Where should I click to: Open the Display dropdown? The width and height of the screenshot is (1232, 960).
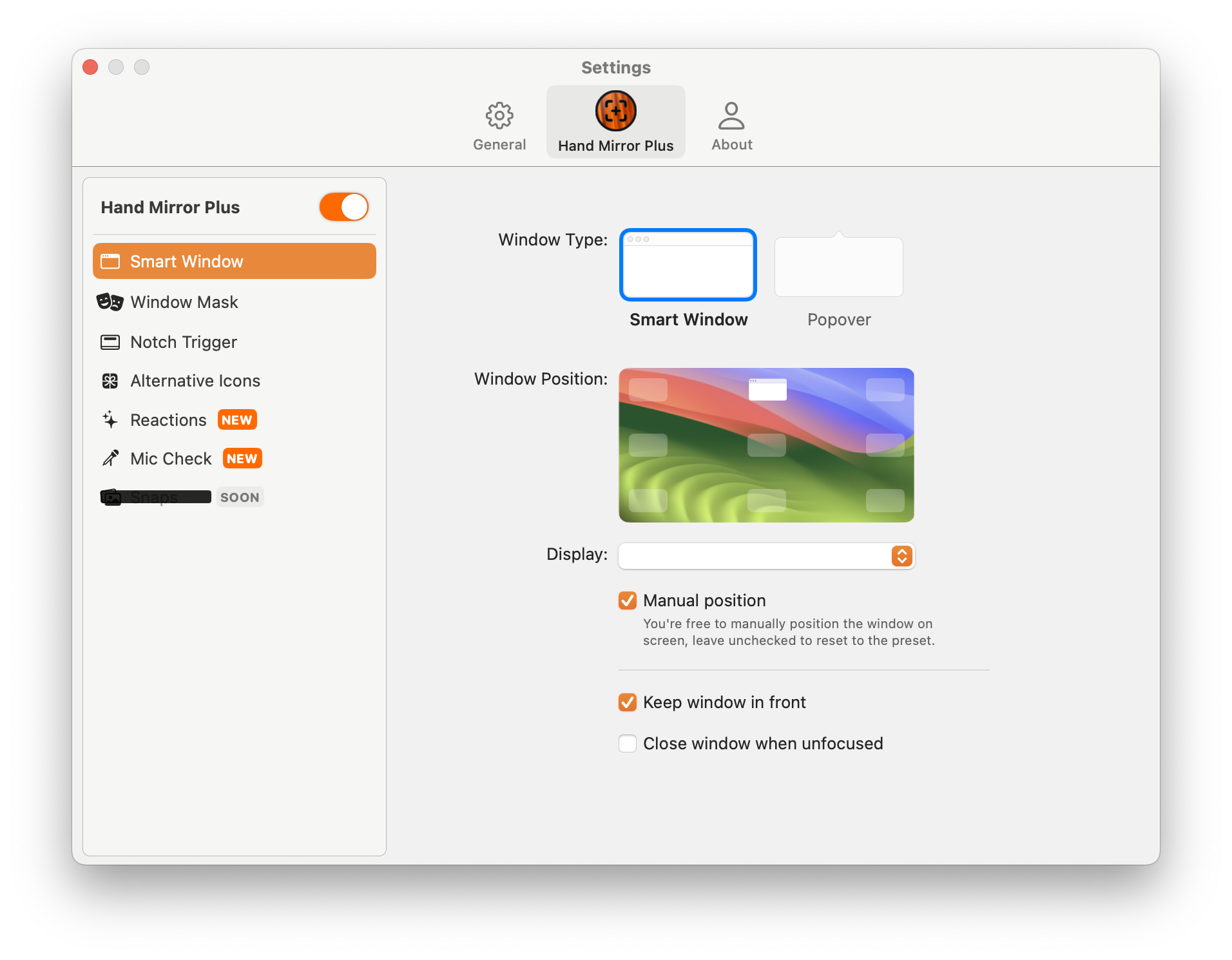tap(766, 555)
